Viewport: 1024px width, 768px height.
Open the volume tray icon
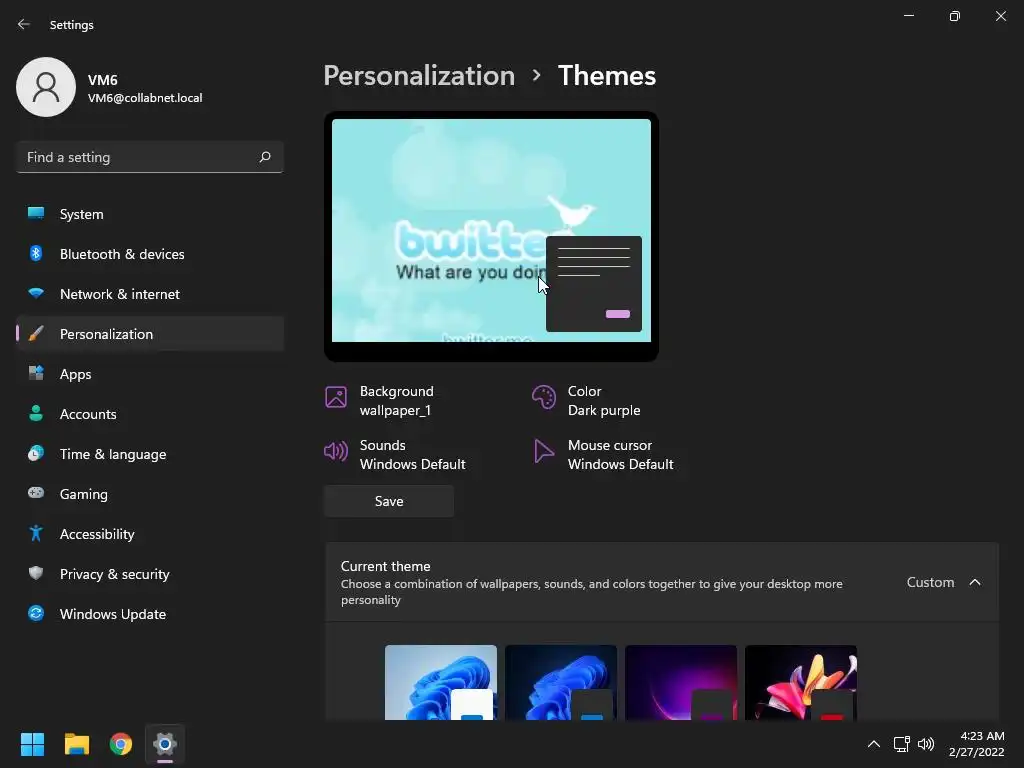coord(926,744)
